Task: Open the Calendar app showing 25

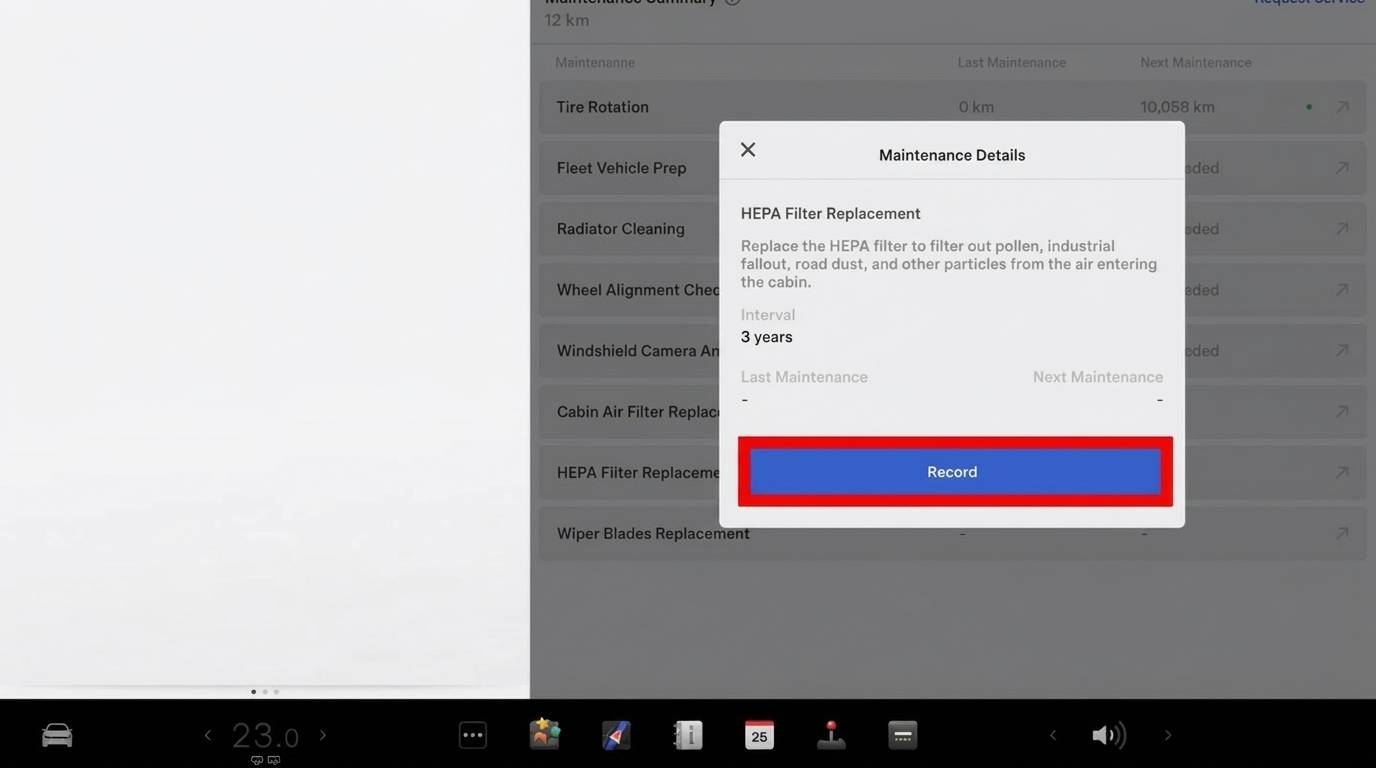Action: [x=759, y=735]
